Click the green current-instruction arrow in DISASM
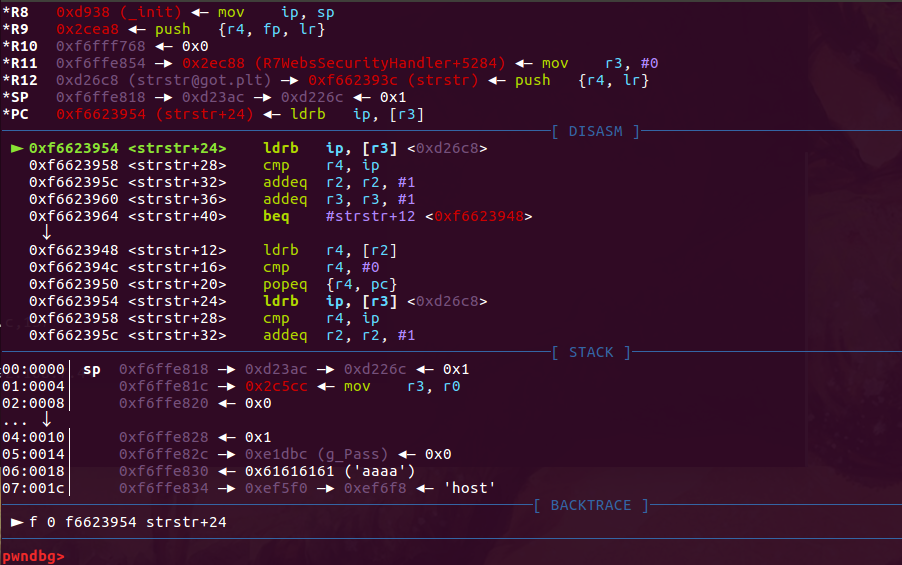Image resolution: width=902 pixels, height=565 pixels. pos(17,148)
